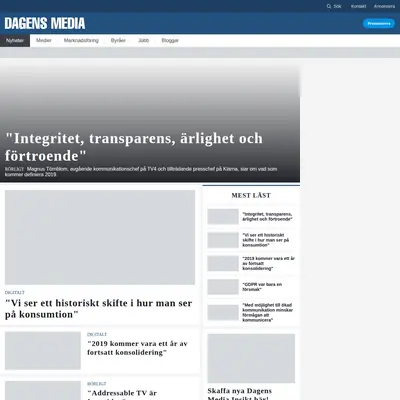Click Rörligt label above Addressable TV headline
The width and height of the screenshot is (400, 400).
click(97, 384)
